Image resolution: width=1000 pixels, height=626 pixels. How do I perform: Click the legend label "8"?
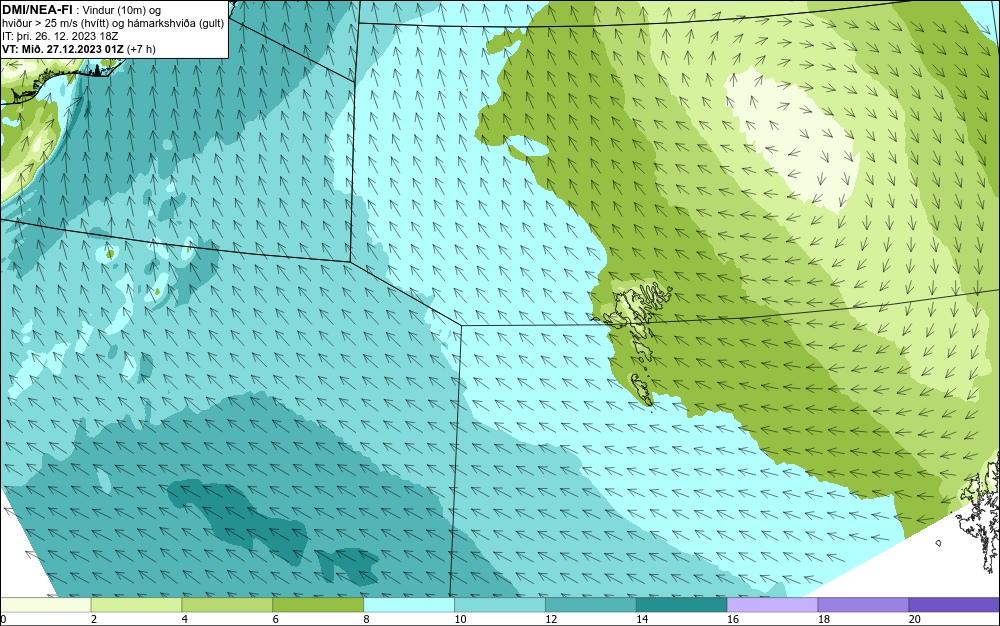[x=366, y=619]
